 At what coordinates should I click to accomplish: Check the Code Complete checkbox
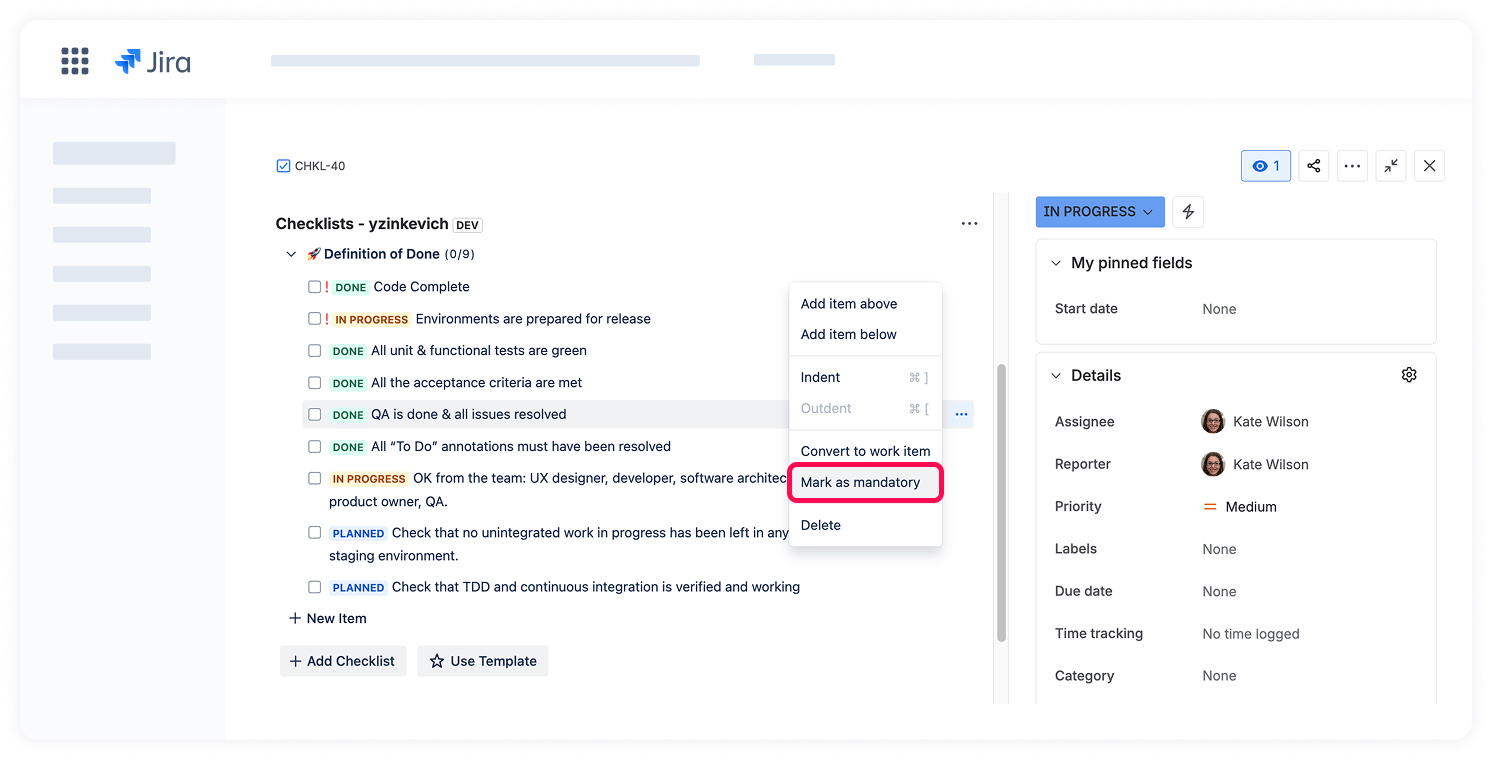[314, 287]
